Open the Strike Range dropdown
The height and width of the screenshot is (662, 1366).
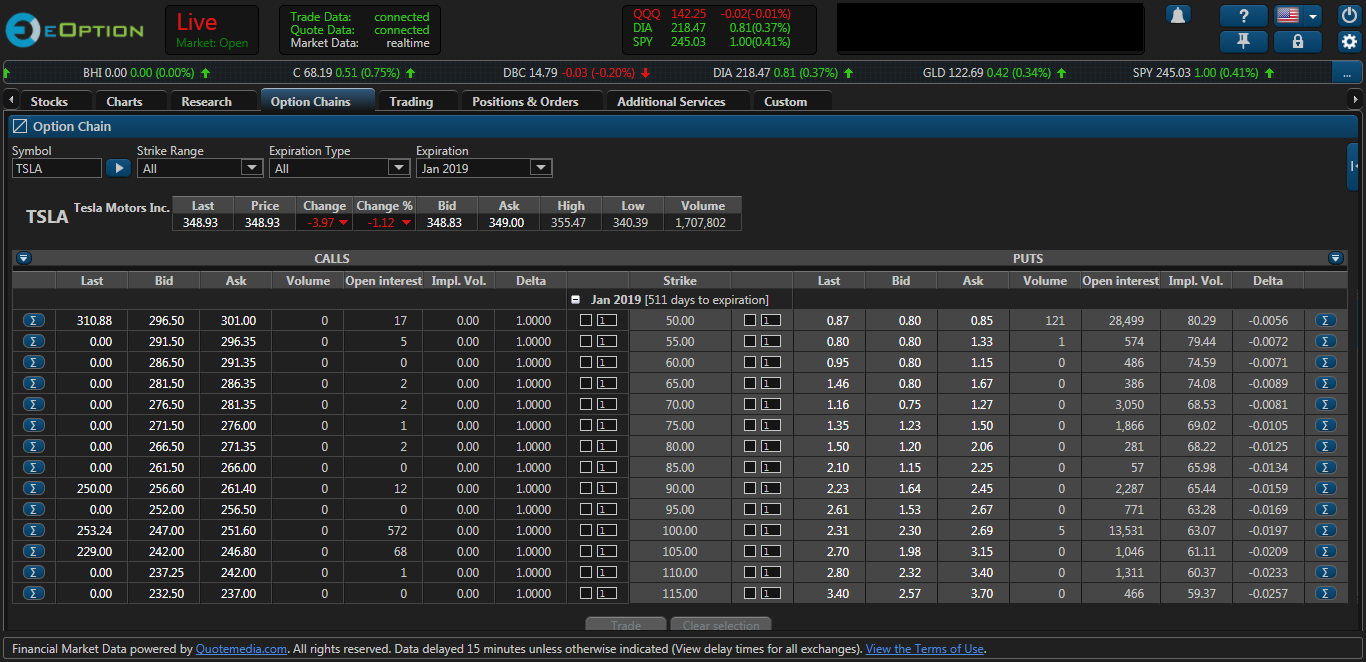tap(200, 168)
